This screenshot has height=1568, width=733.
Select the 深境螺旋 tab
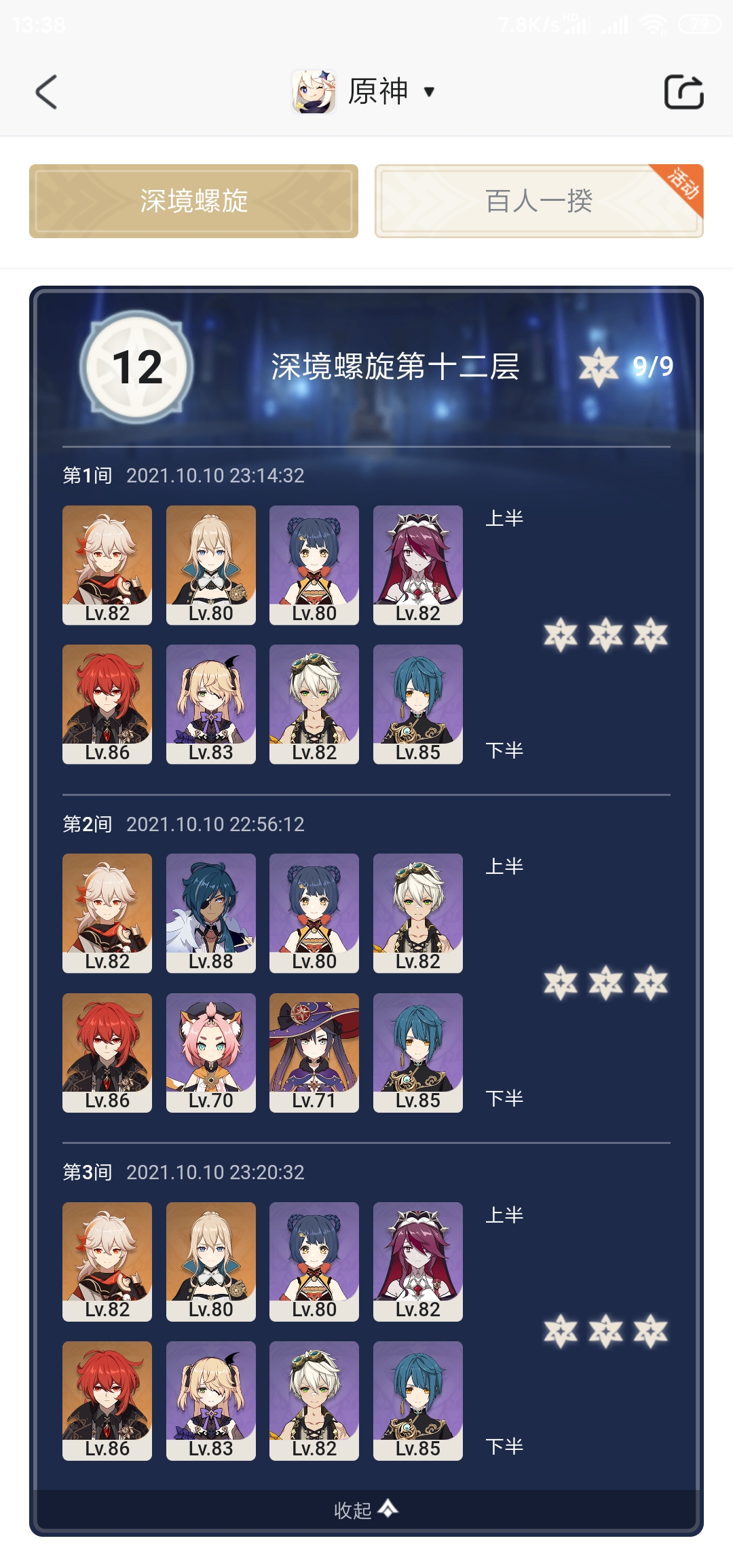pyautogui.click(x=193, y=201)
